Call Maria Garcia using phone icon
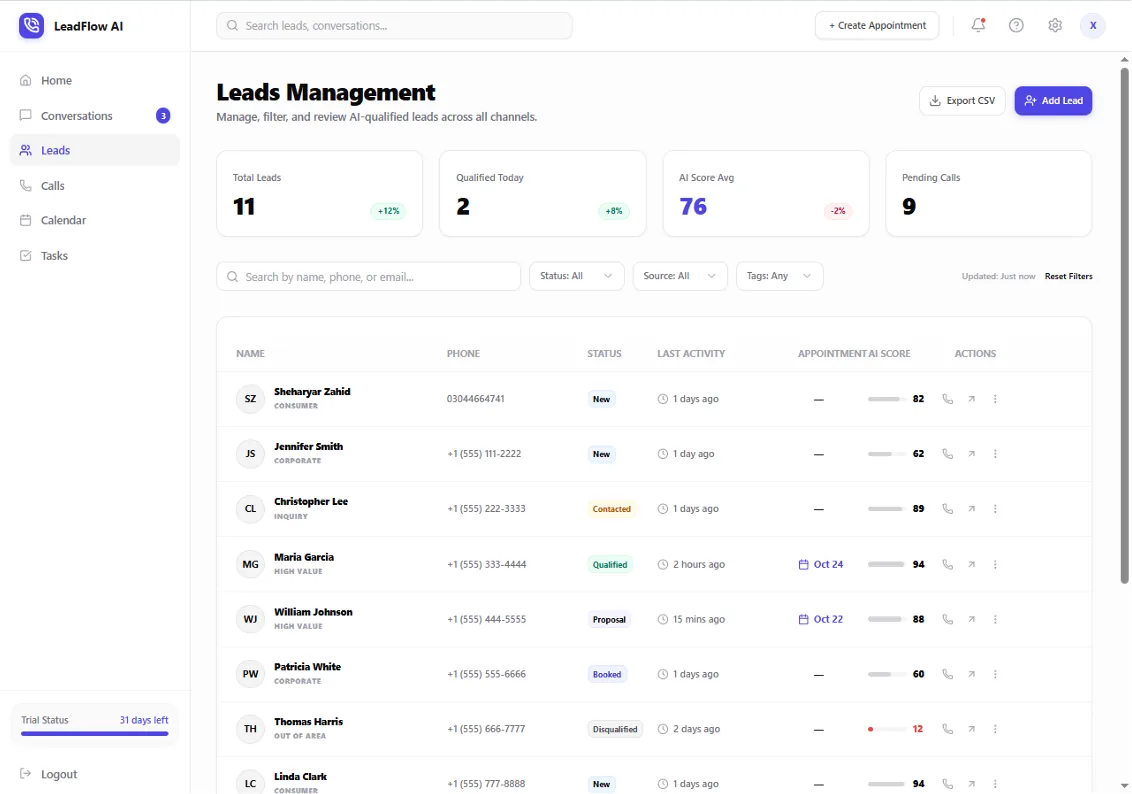The height and width of the screenshot is (794, 1132). click(948, 564)
